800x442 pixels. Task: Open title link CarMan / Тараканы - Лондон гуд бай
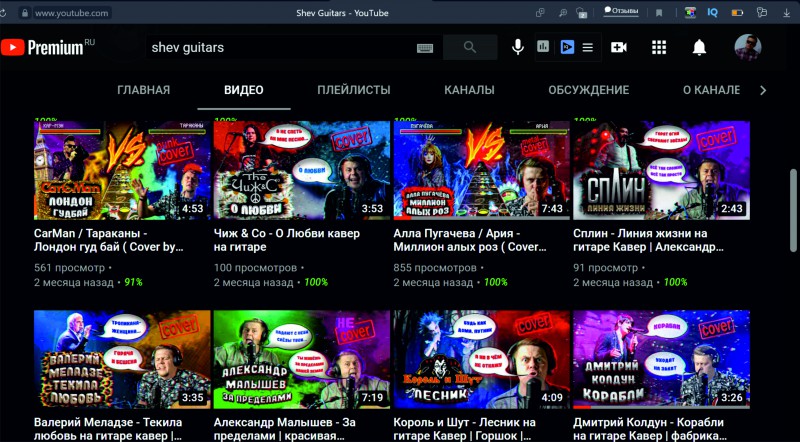(x=109, y=240)
